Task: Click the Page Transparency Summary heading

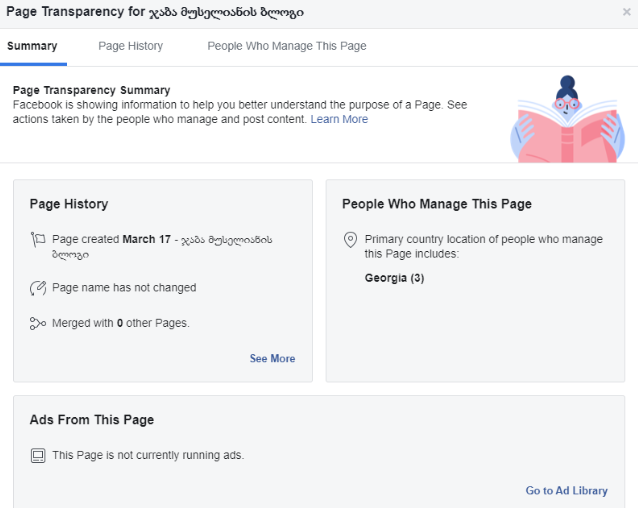Action: pyautogui.click(x=91, y=90)
